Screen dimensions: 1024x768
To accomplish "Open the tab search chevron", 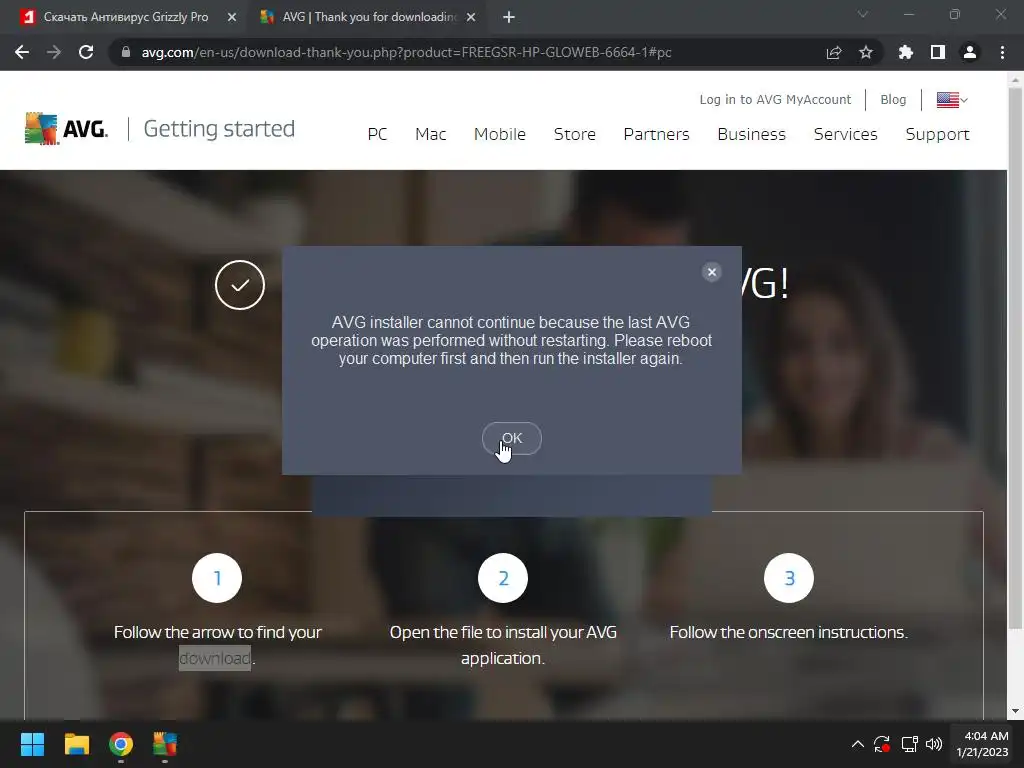I will coord(863,14).
